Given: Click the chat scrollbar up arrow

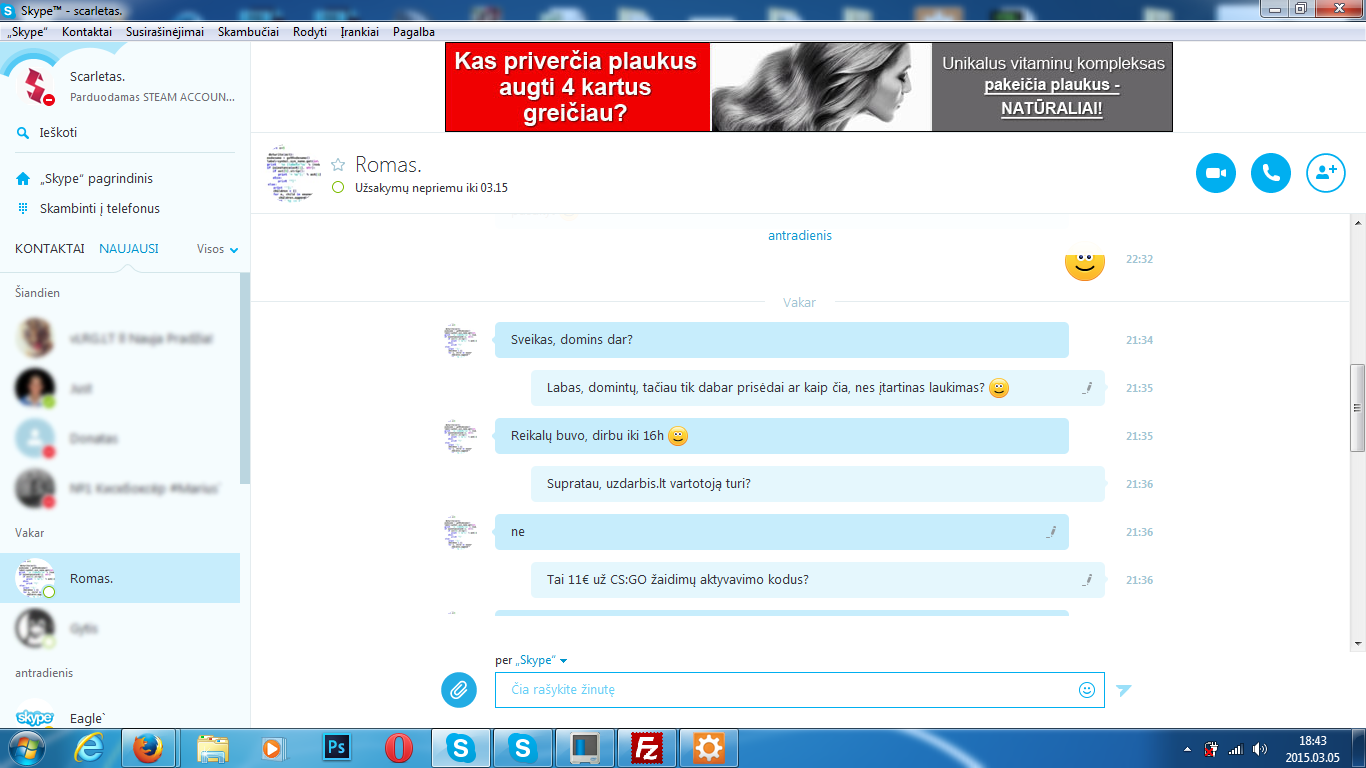Looking at the screenshot, I should point(1357,221).
